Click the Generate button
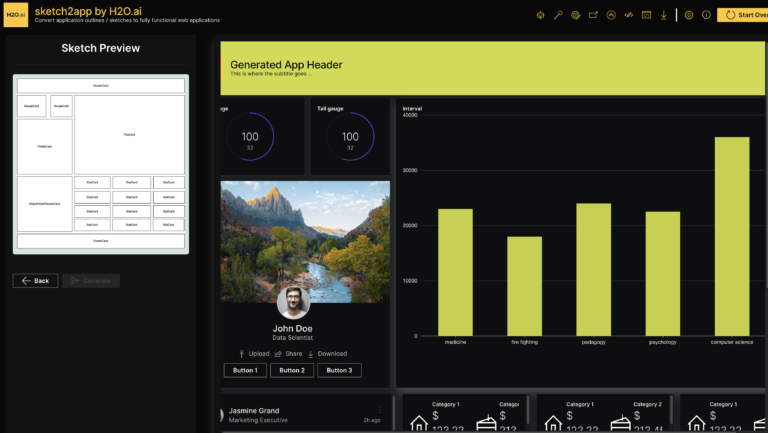 click(x=91, y=281)
